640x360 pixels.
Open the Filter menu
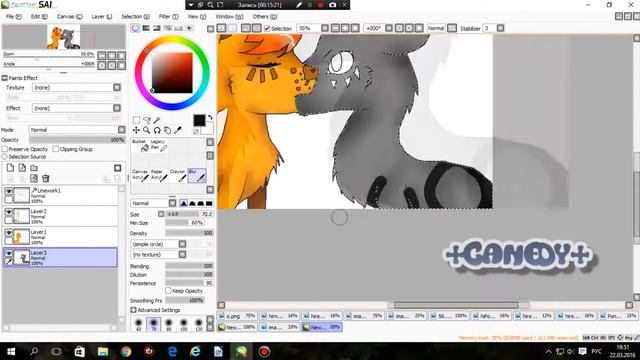point(169,17)
